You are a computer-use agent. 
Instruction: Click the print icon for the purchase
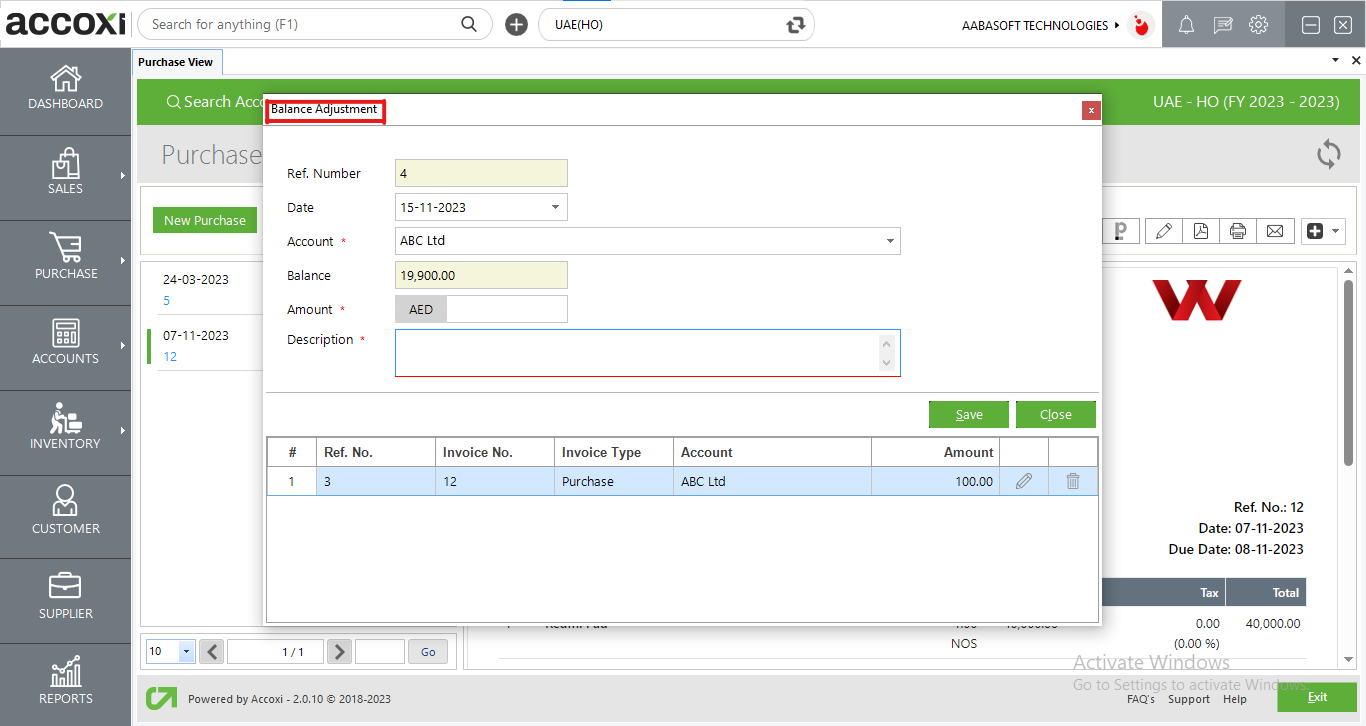point(1238,230)
